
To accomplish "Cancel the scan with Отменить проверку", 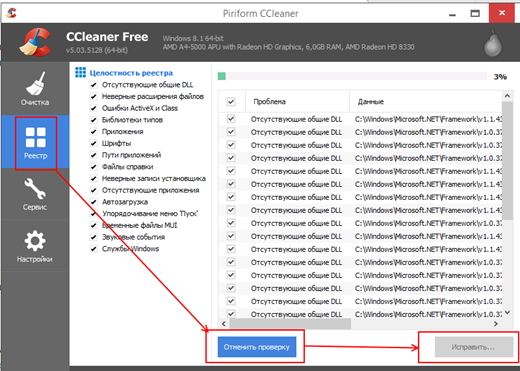I will click(x=257, y=347).
